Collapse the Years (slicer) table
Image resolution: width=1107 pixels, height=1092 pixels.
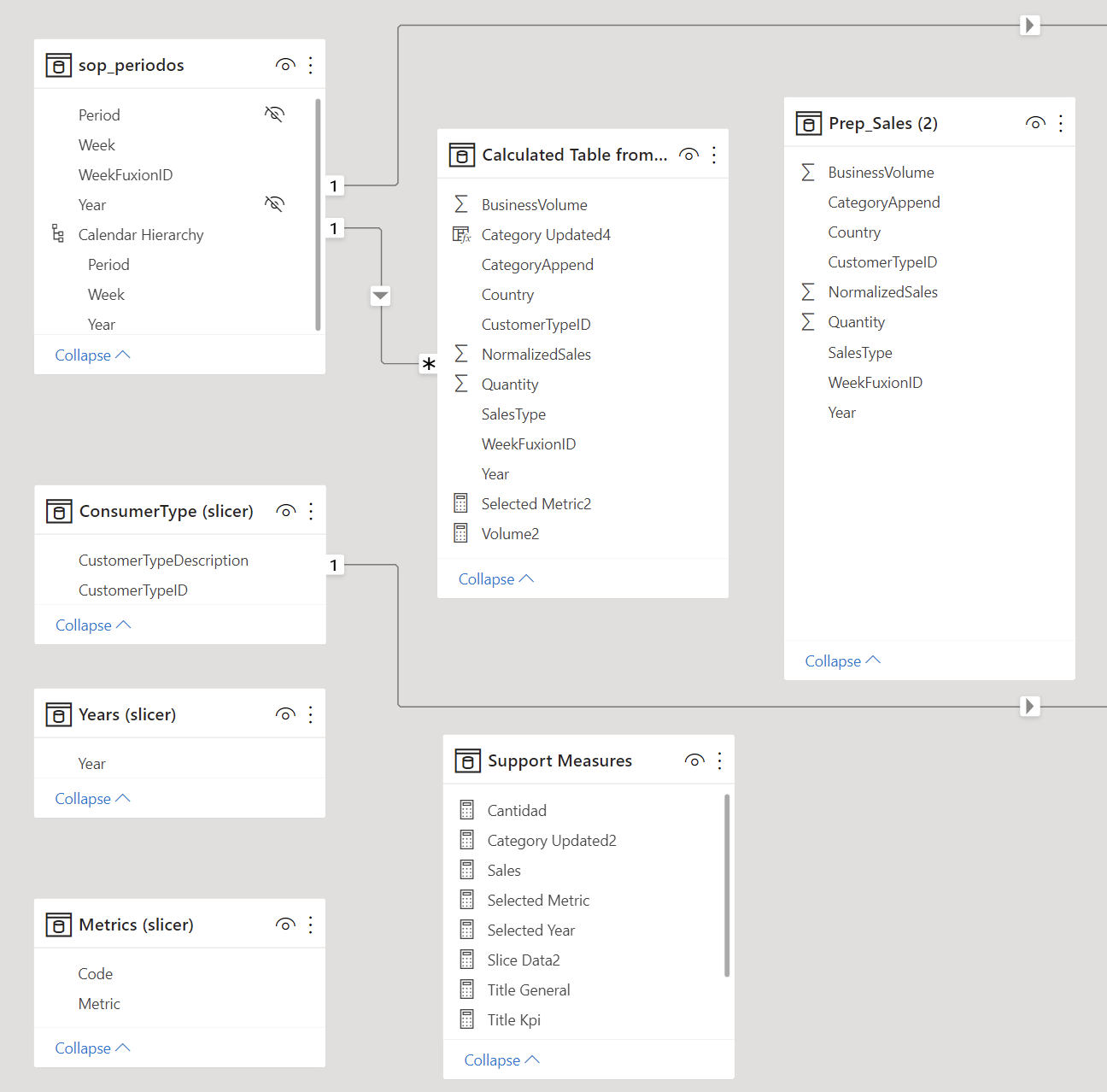(92, 798)
